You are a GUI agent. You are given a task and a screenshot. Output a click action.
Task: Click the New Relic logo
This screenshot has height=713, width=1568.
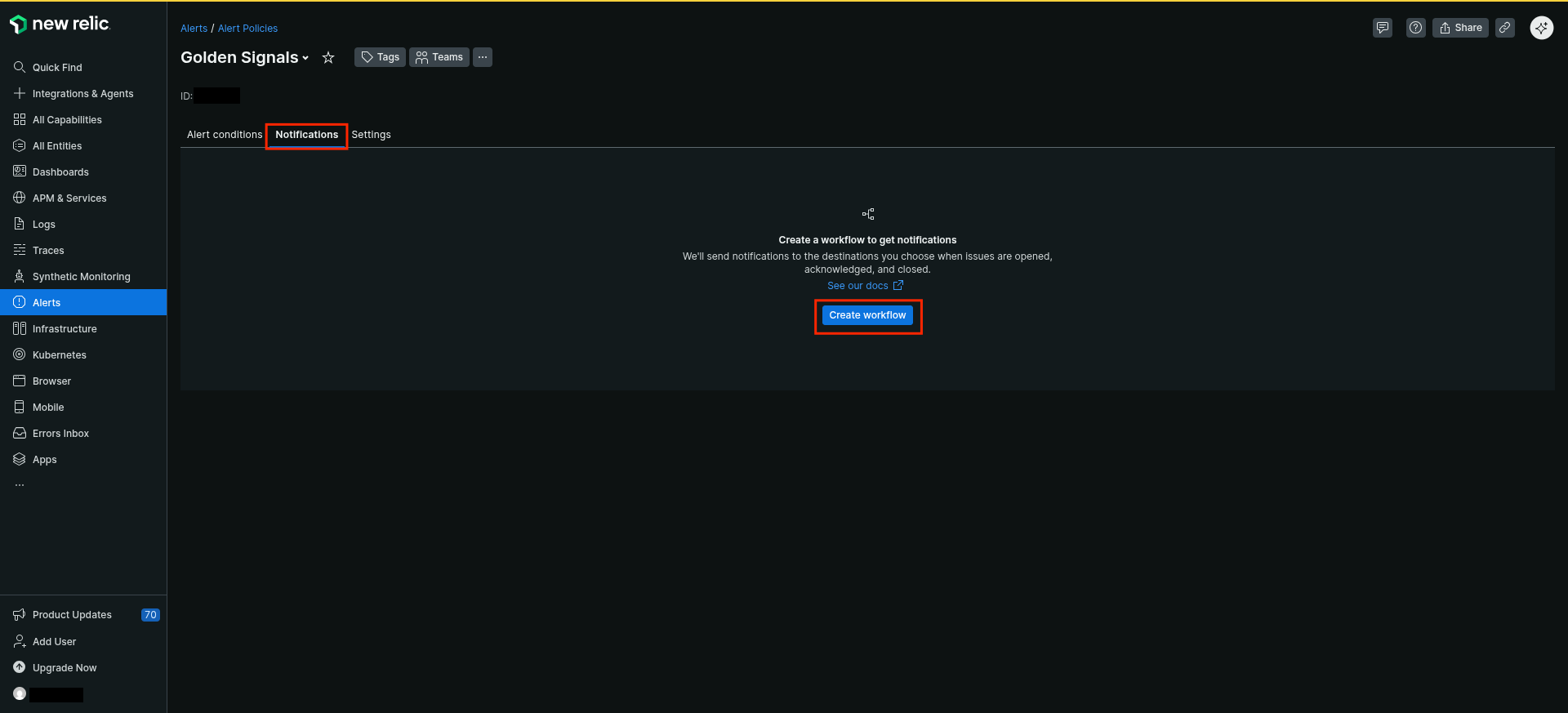click(60, 25)
